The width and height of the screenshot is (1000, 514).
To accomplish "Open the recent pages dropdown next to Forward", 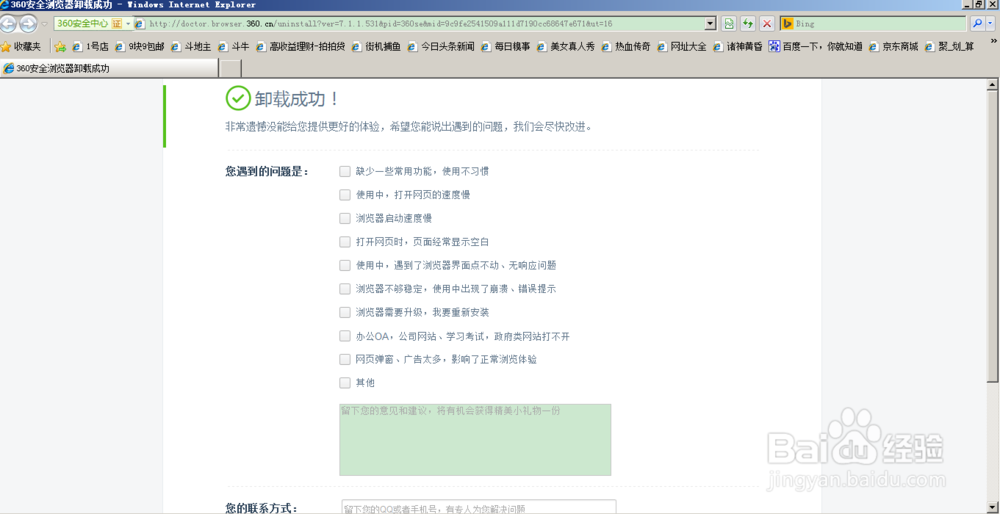I will click(x=44, y=24).
